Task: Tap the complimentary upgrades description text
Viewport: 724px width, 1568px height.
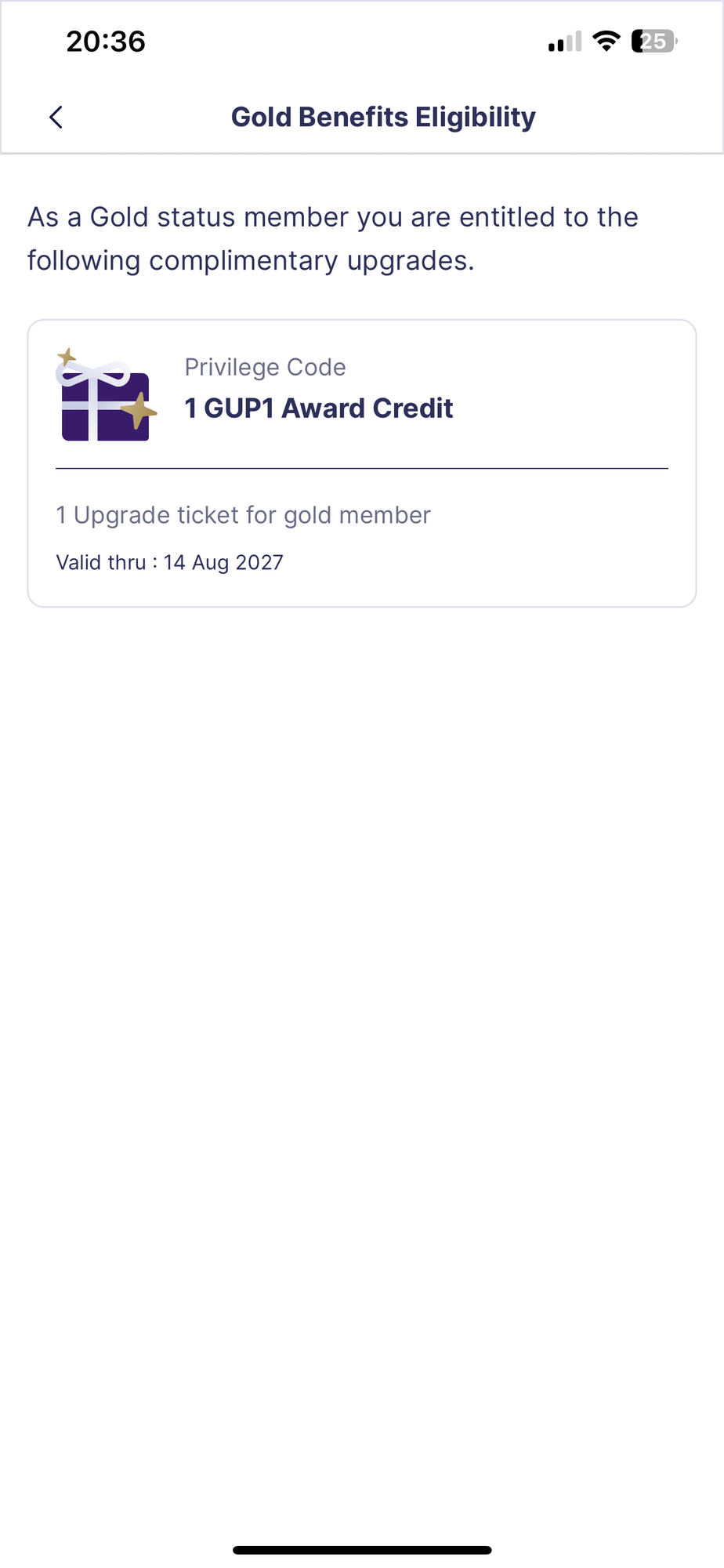Action: tap(333, 238)
